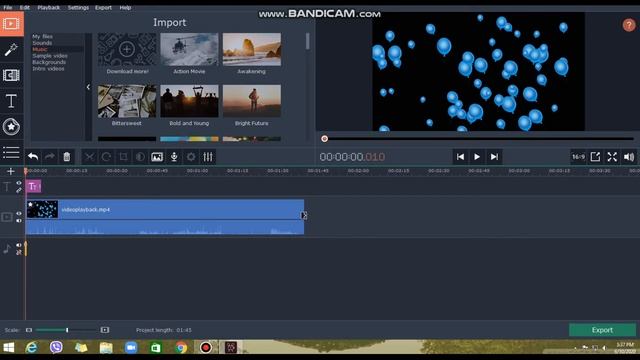Toggle music track link icon
Screen dimensions: 640x360
pyautogui.click(x=19, y=253)
